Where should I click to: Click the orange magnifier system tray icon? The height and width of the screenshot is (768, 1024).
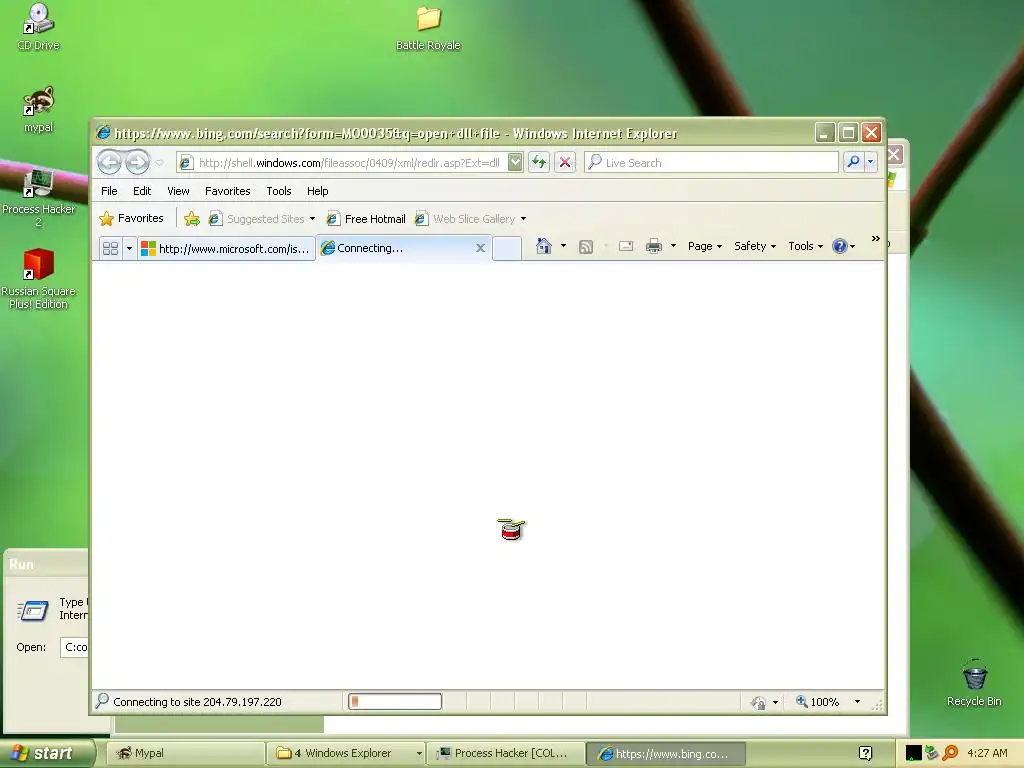pos(950,753)
